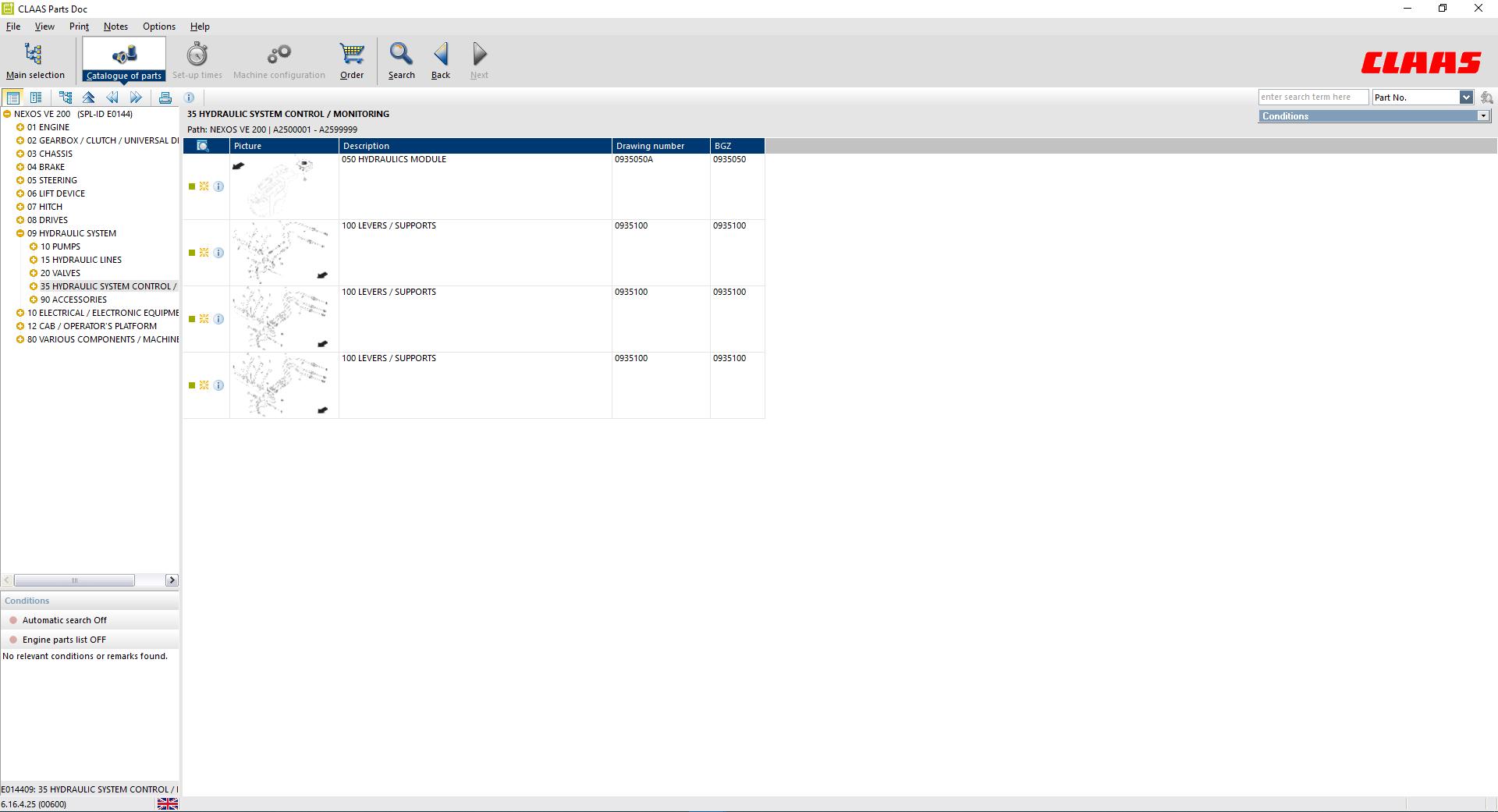
Task: Select 08 DRIVES in tree
Action: 48,220
